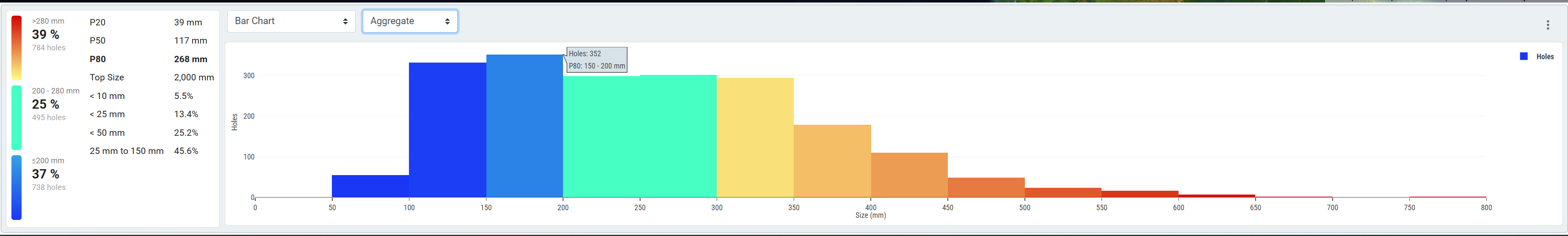
Task: Select the 250-300 mm green bar
Action: pos(678,136)
